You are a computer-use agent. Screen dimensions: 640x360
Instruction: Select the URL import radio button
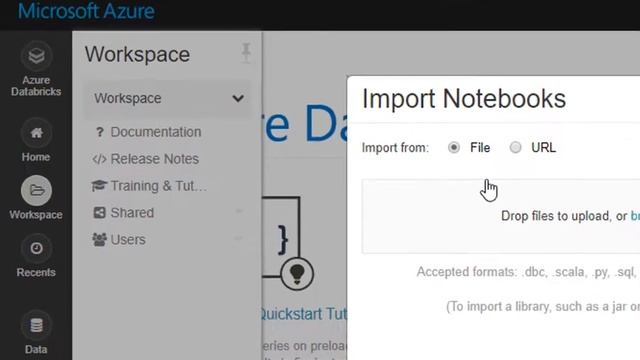[516, 147]
